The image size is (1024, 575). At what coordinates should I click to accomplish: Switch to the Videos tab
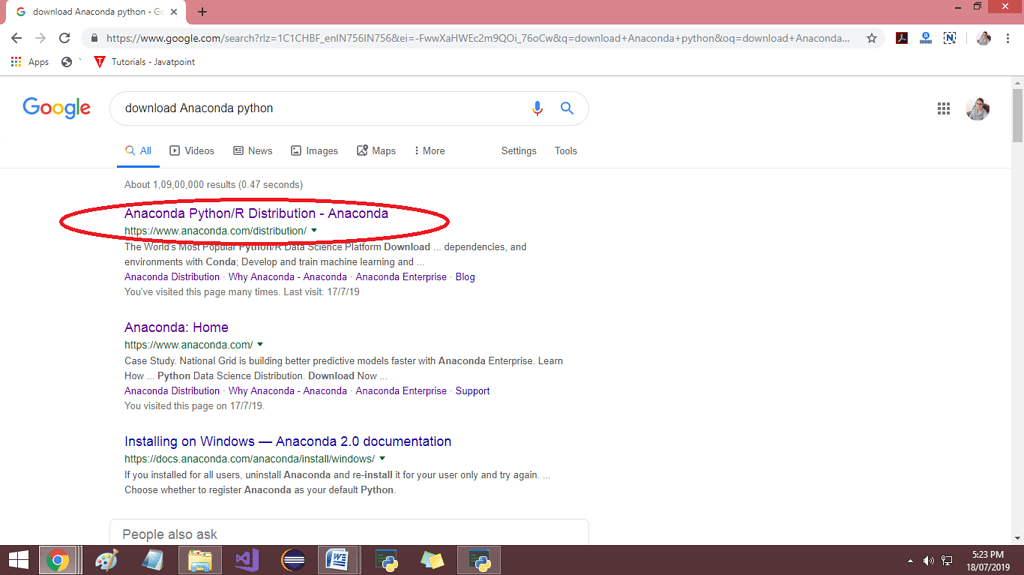tap(192, 151)
